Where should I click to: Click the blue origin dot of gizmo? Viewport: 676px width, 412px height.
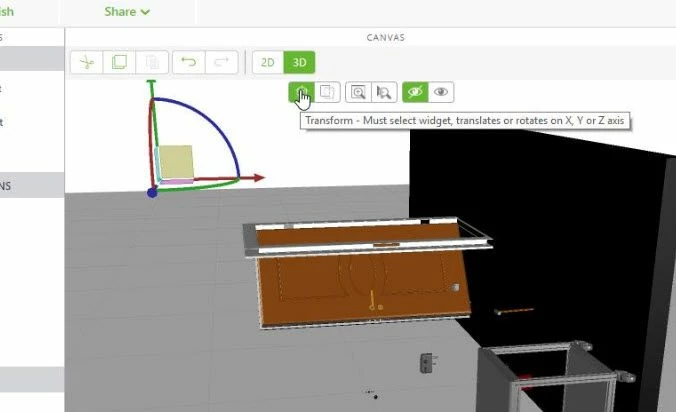152,193
